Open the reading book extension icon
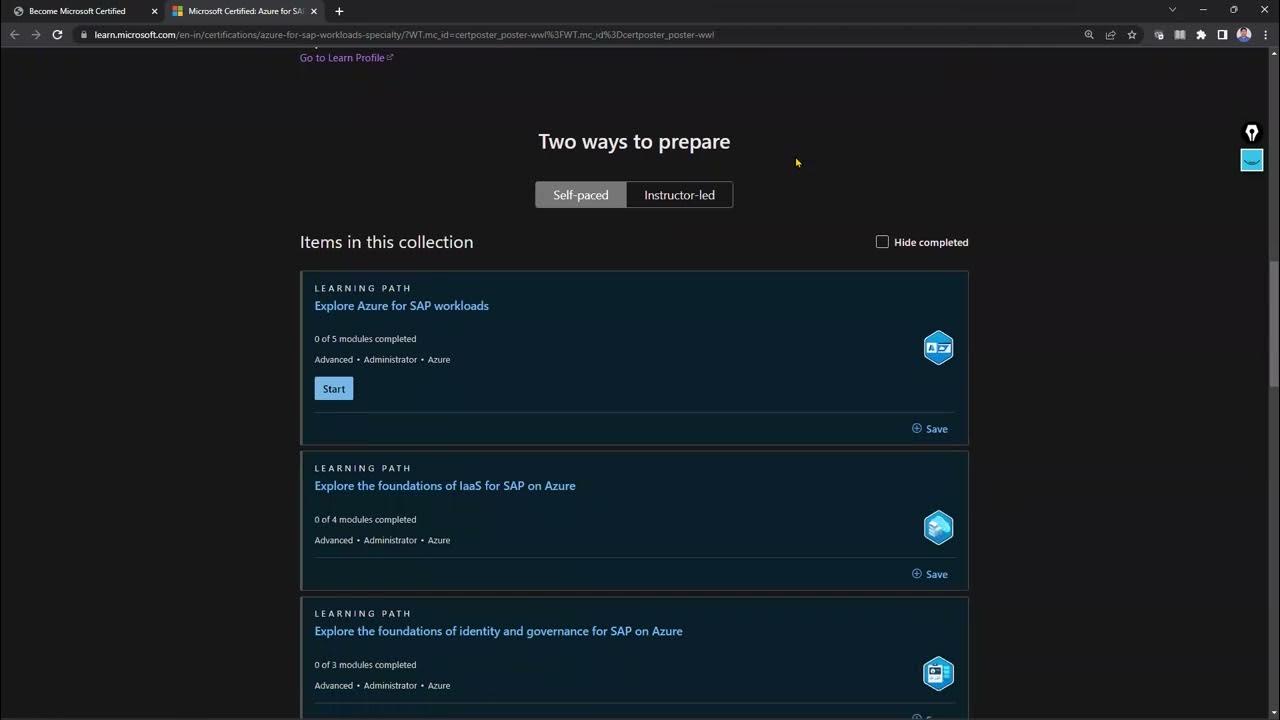 [x=1180, y=35]
